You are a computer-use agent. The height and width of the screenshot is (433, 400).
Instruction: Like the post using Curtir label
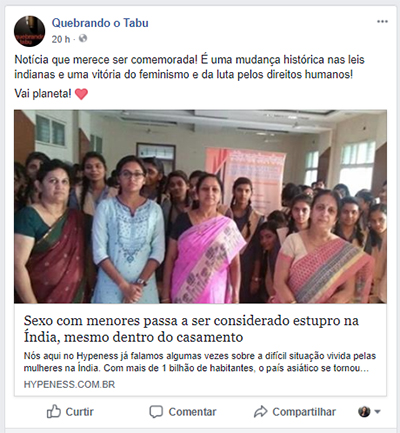tap(79, 412)
